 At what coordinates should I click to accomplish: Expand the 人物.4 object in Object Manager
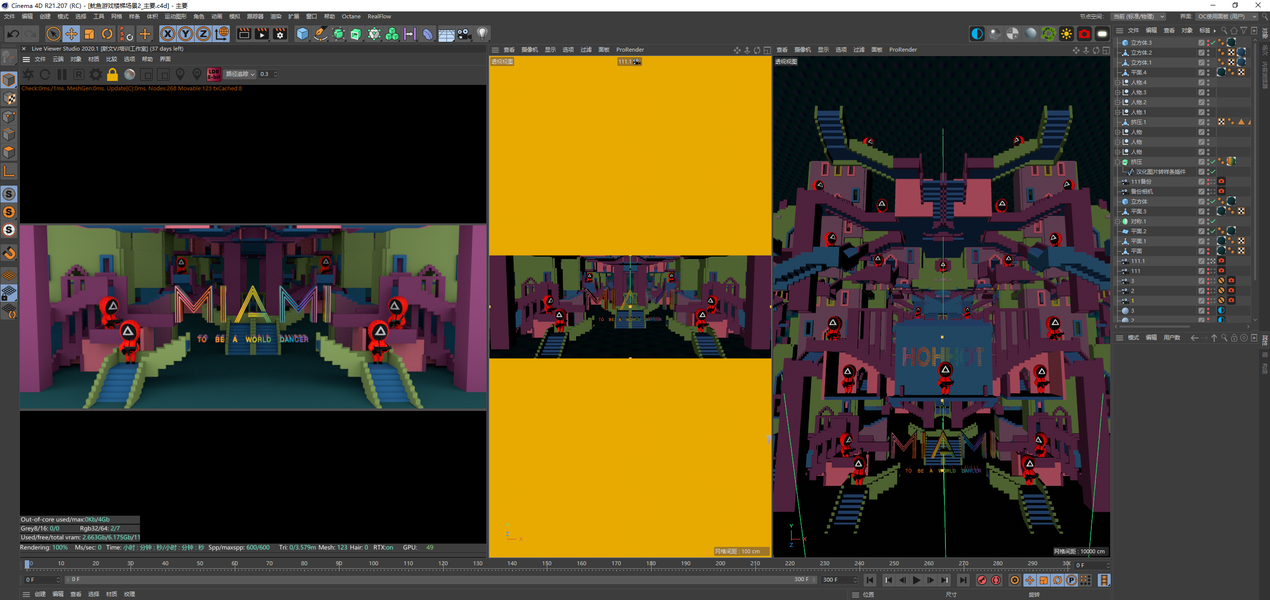(x=1117, y=82)
